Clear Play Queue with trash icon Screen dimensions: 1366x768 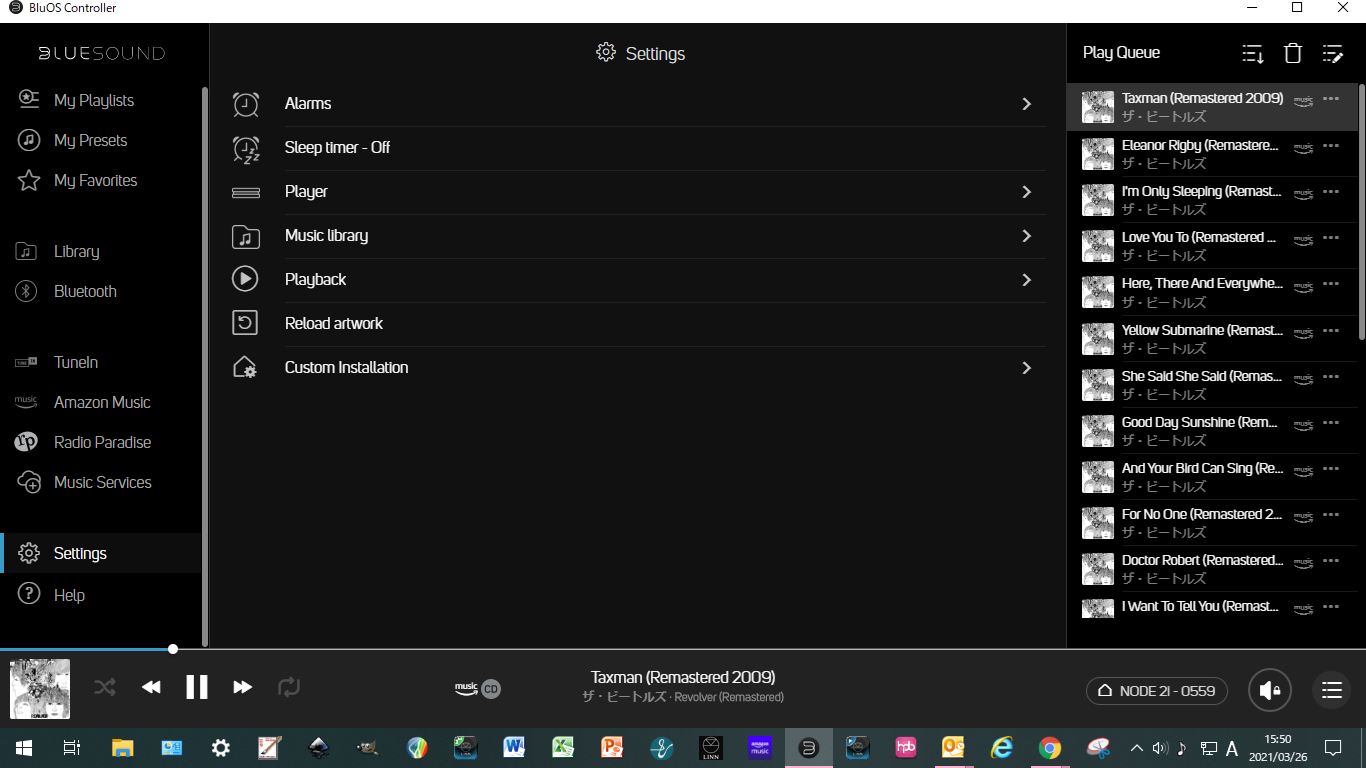1293,53
